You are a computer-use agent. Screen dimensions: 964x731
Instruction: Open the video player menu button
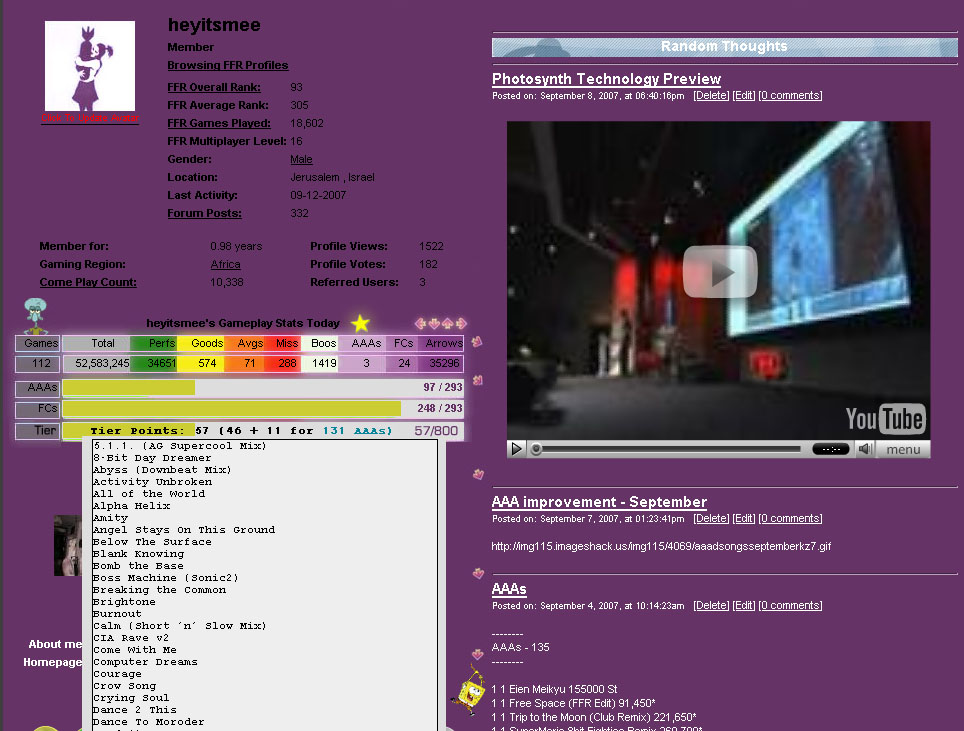pos(903,449)
